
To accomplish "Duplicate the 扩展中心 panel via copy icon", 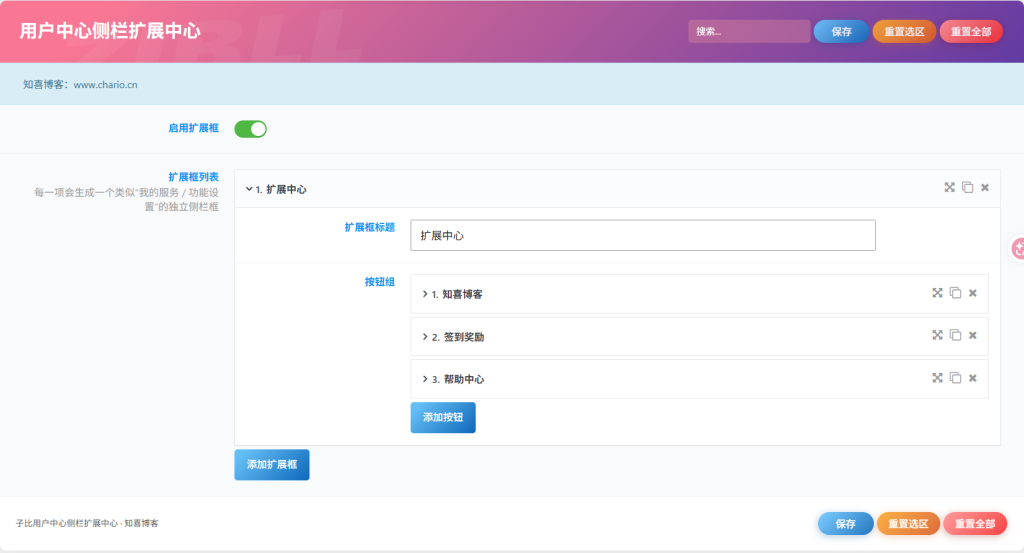I will pos(967,187).
